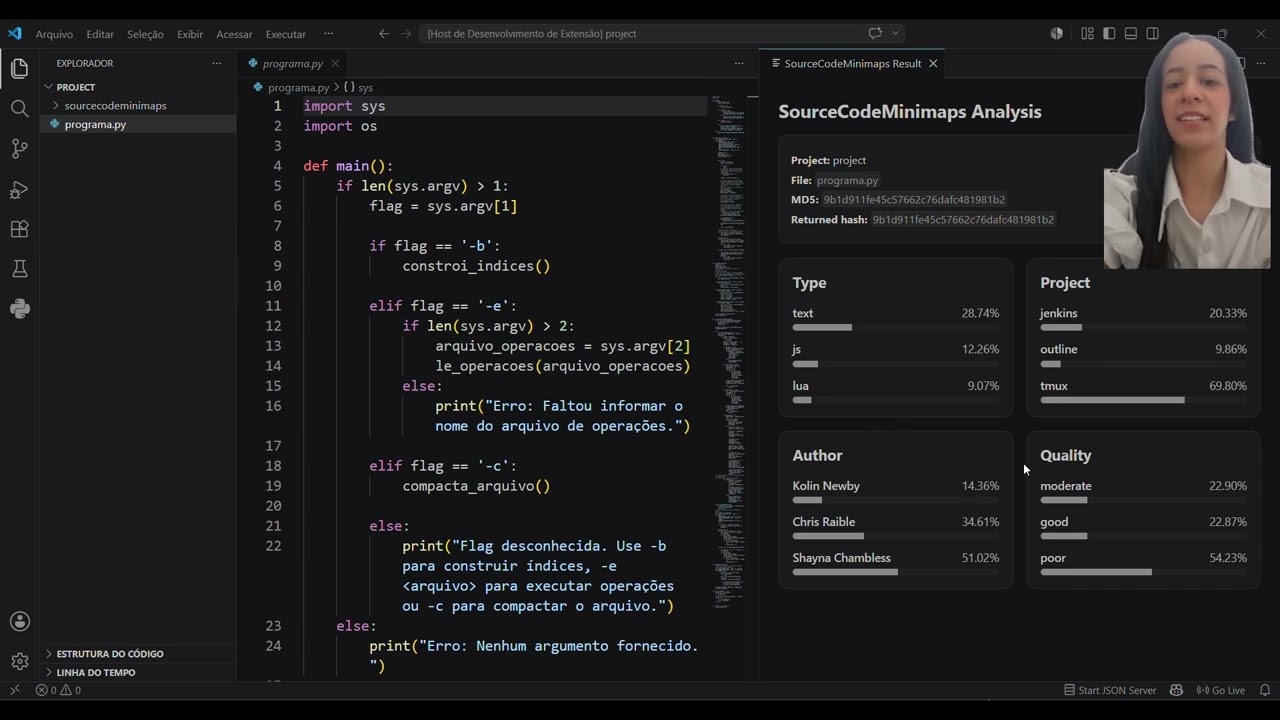Open the Arquivo menu

coord(54,34)
